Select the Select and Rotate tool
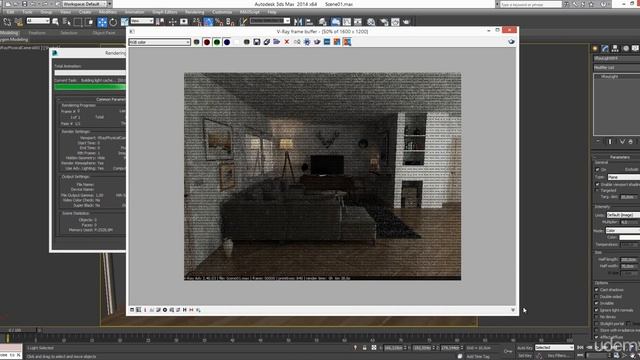The width and height of the screenshot is (640, 360). (x=113, y=22)
